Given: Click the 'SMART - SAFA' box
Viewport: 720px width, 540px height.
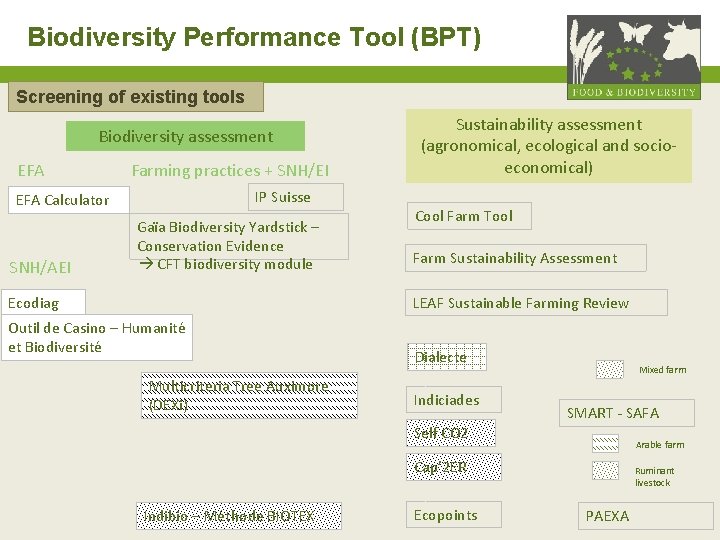Looking at the screenshot, I should (627, 413).
